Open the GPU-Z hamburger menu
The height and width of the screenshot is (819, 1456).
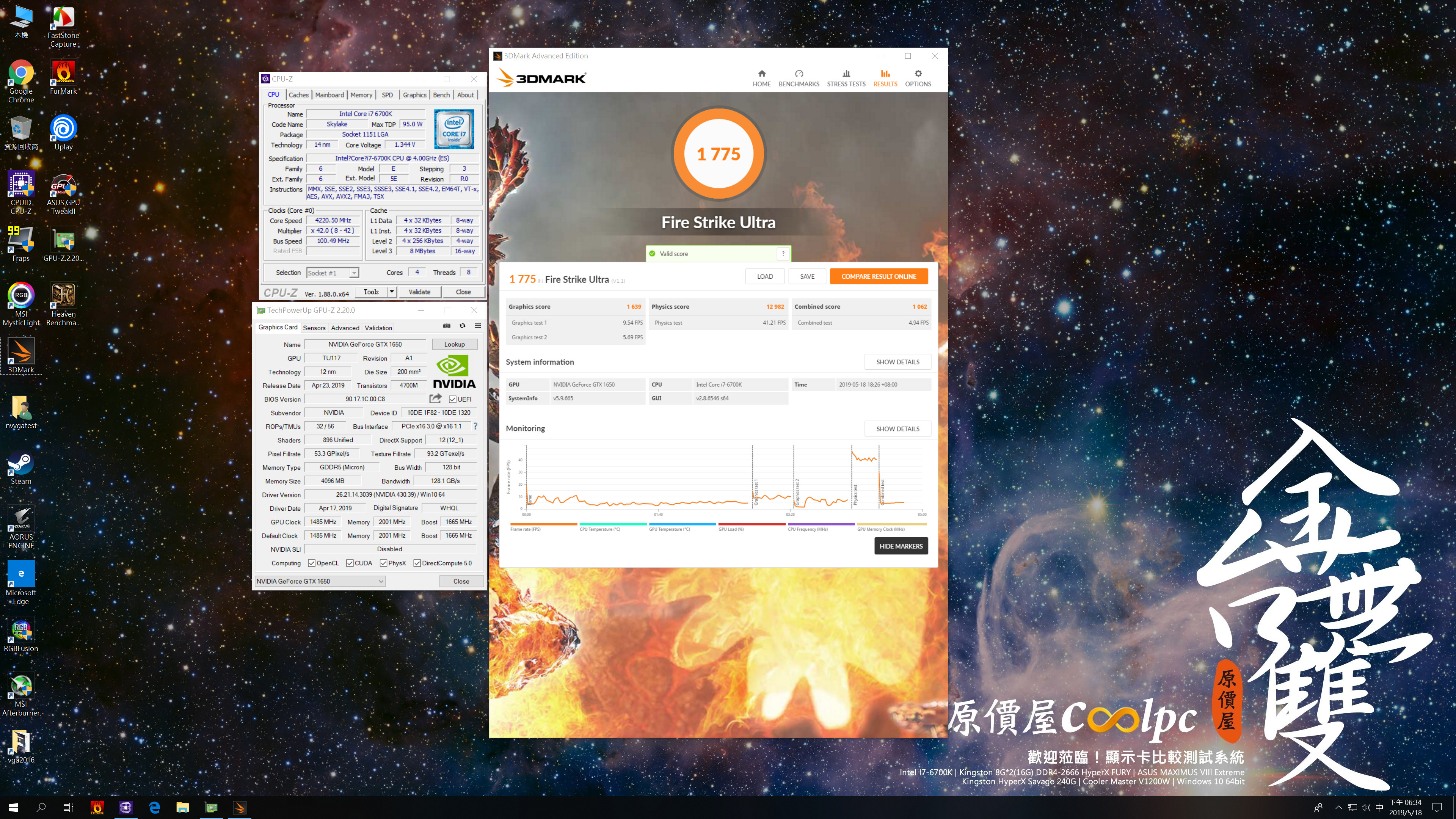click(478, 326)
